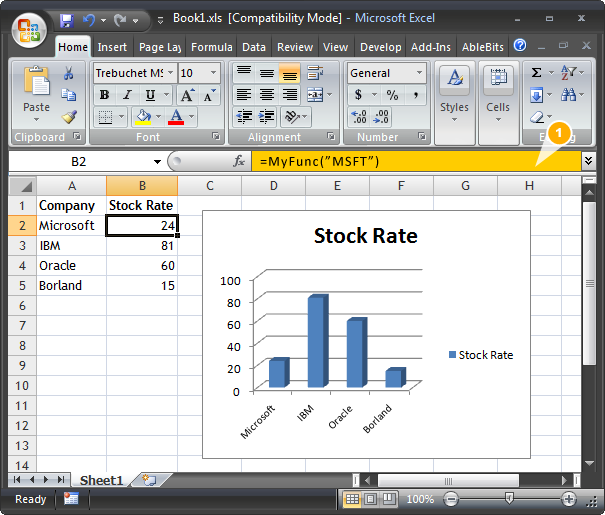Image resolution: width=605 pixels, height=515 pixels.
Task: Increase cell indent
Action: (267, 117)
